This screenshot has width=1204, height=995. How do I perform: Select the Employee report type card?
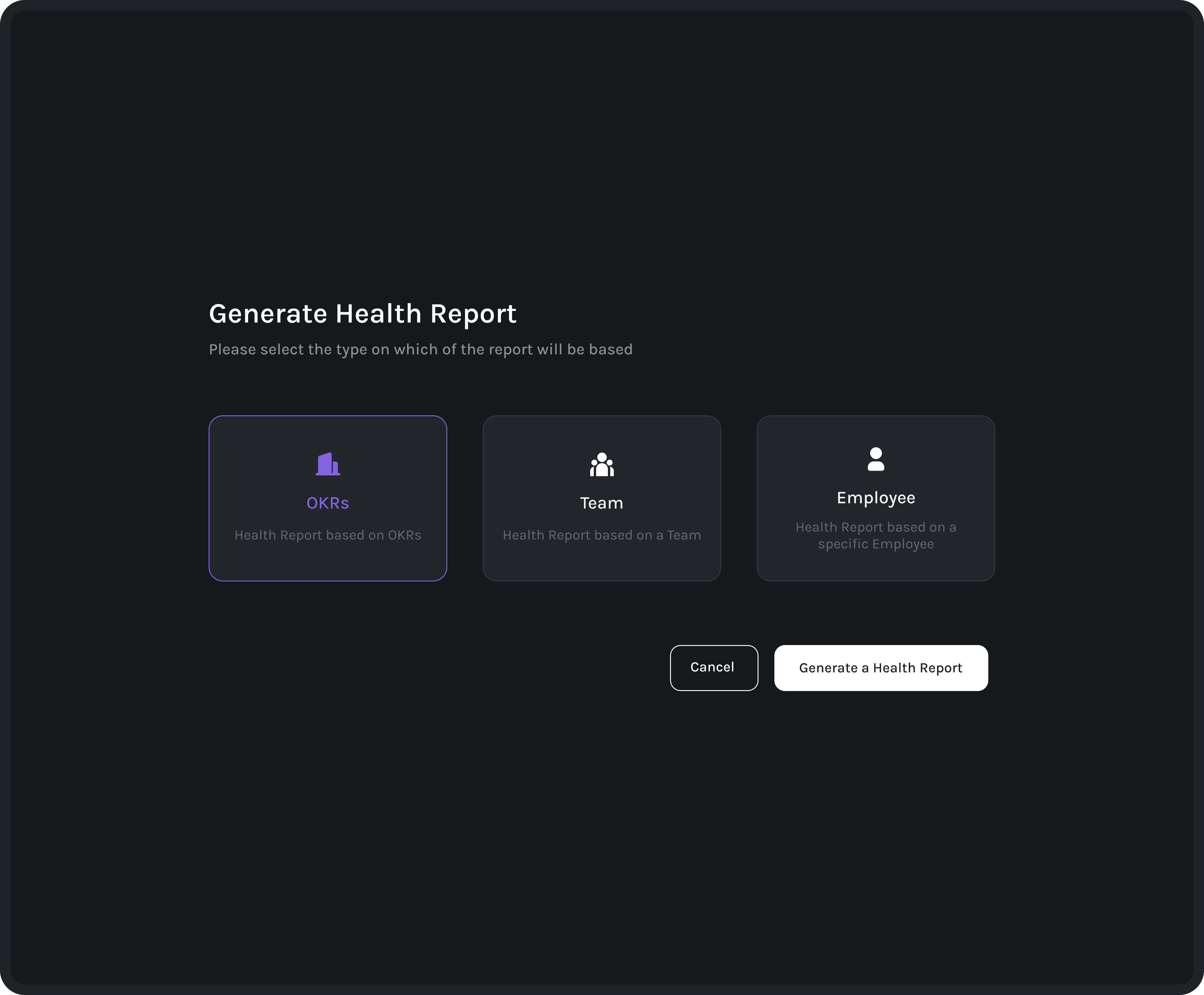pos(875,497)
